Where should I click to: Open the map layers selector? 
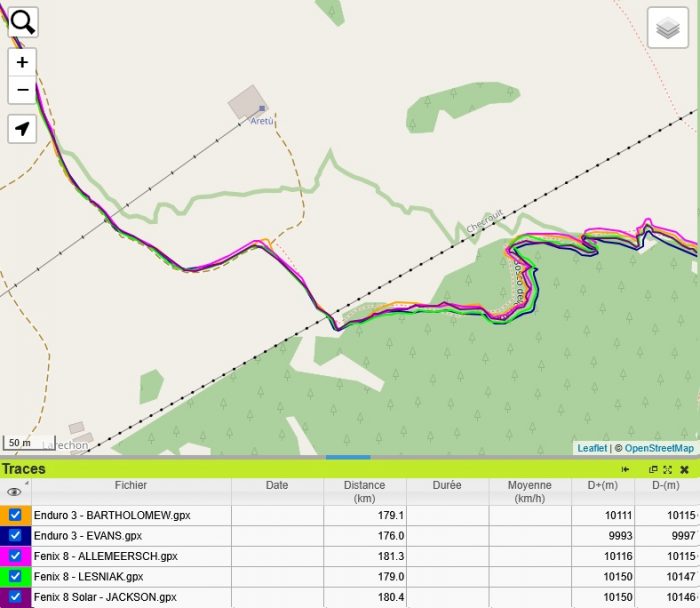click(669, 28)
